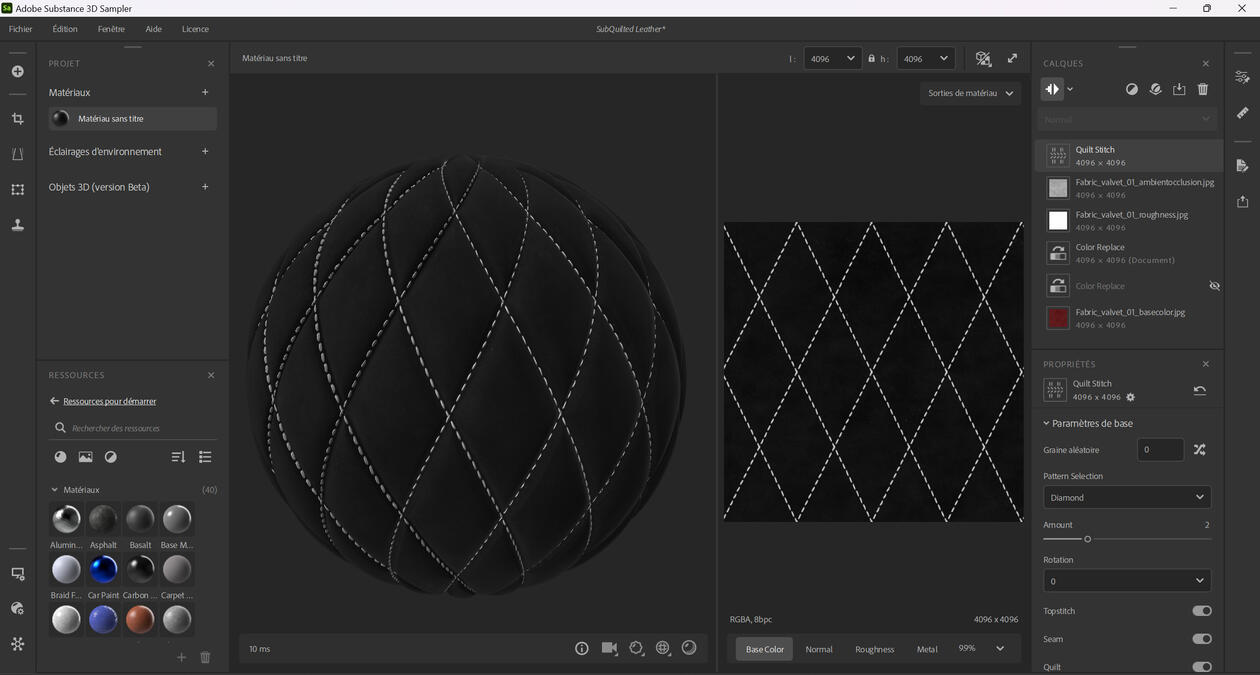Open the environment lighting icon in viewport bar
This screenshot has width=1260, height=675.
click(662, 648)
